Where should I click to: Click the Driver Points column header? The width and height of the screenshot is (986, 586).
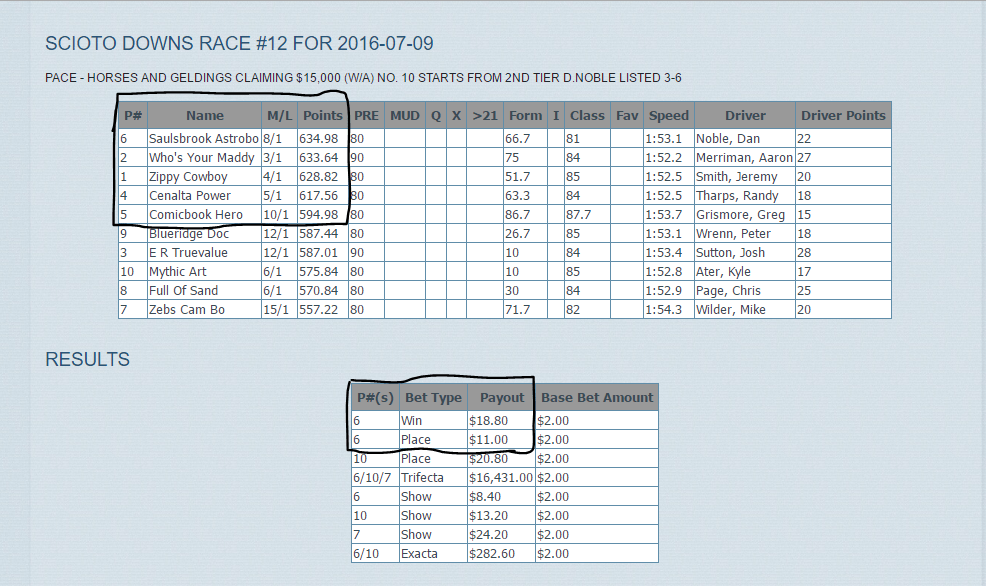[843, 116]
